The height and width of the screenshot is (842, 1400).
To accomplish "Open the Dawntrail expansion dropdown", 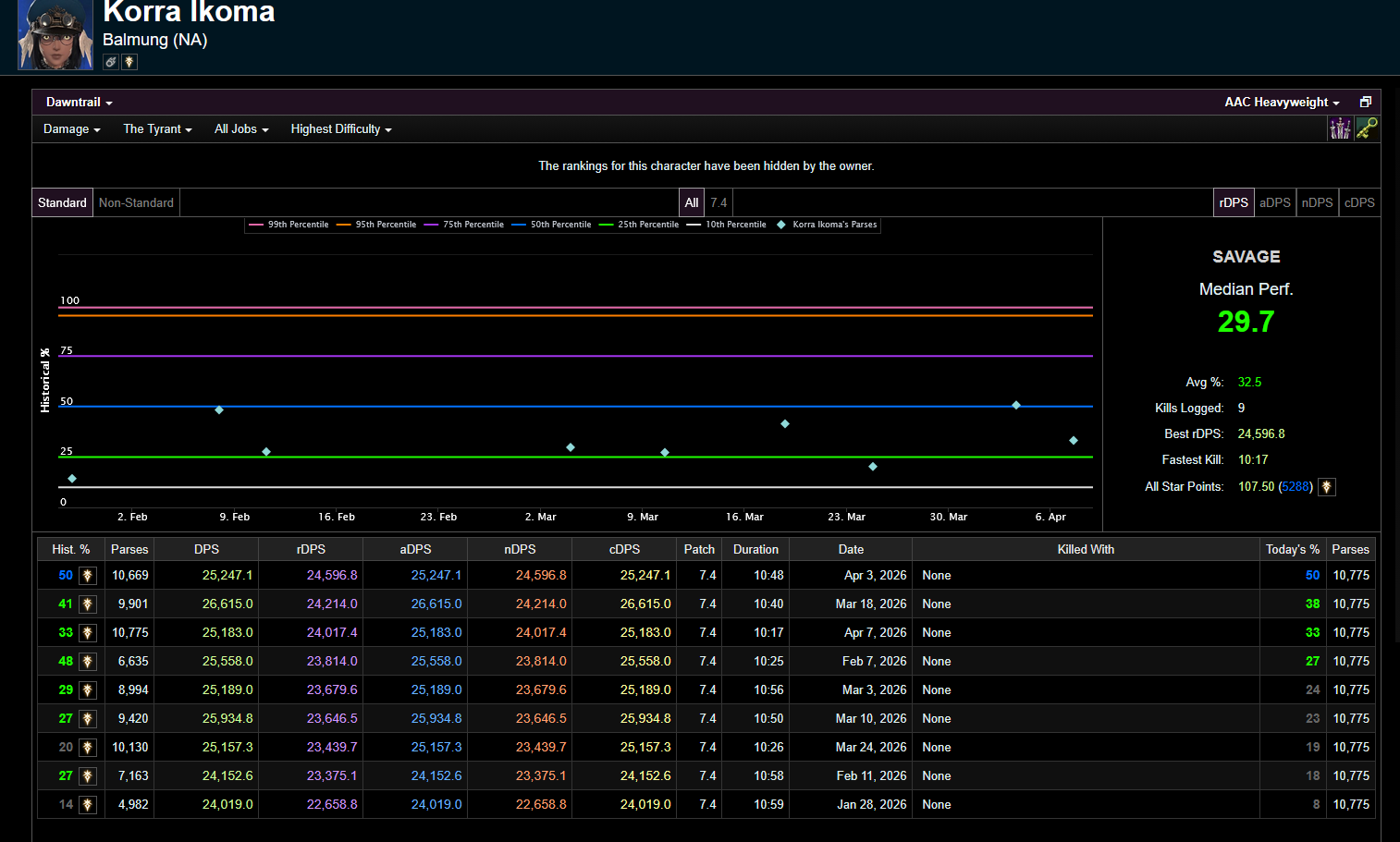I will (79, 103).
